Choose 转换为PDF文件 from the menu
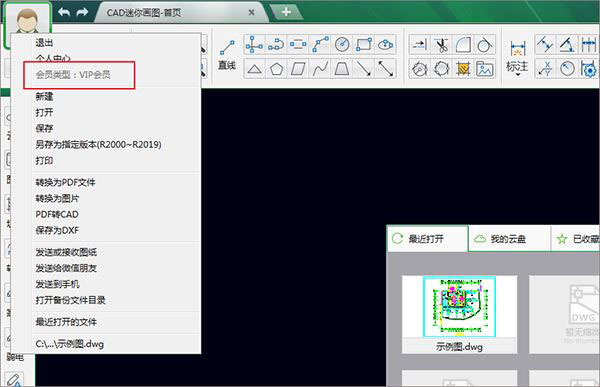This screenshot has height=387, width=600. (x=65, y=183)
